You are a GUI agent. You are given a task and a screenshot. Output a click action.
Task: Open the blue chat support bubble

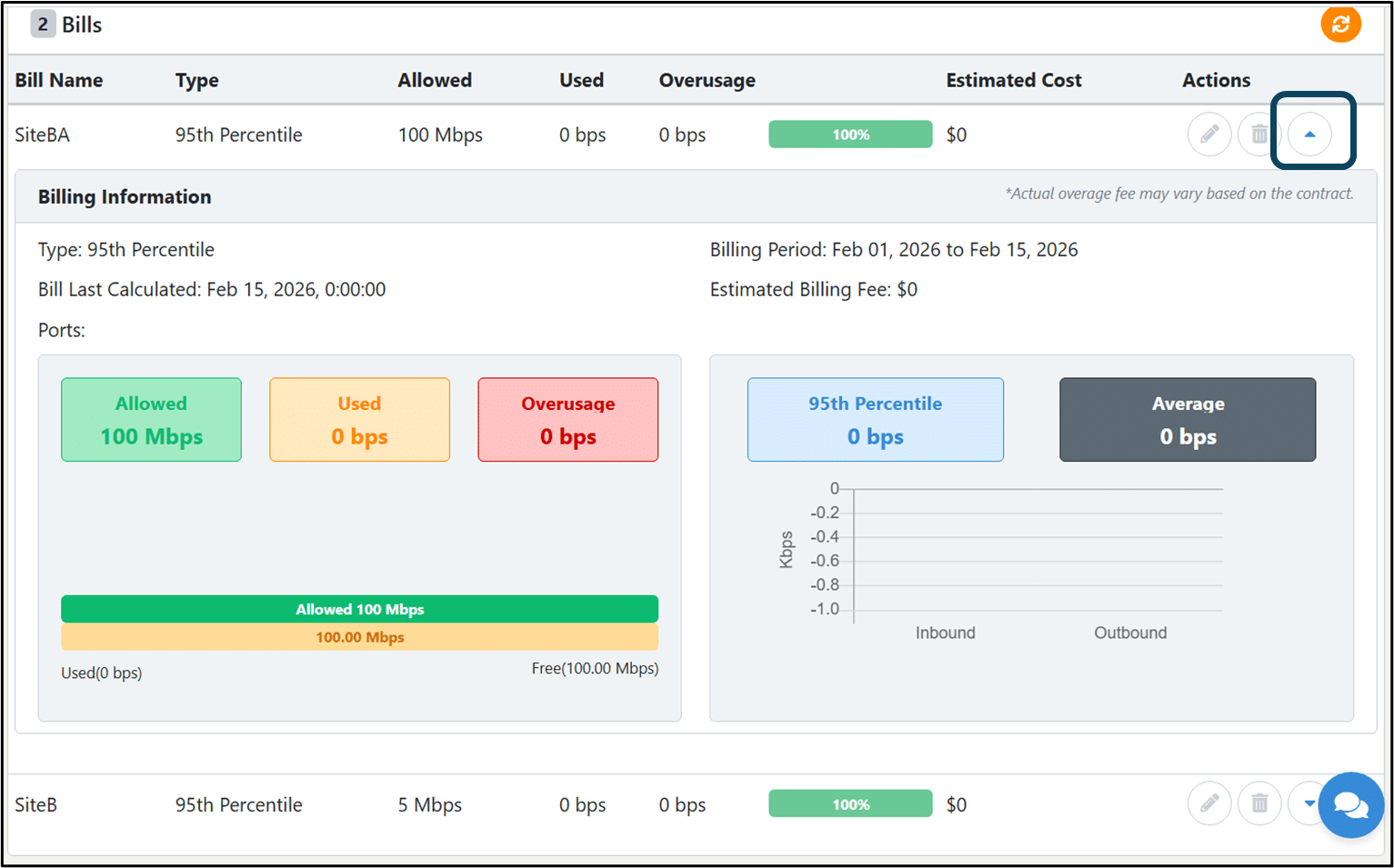pos(1351,805)
